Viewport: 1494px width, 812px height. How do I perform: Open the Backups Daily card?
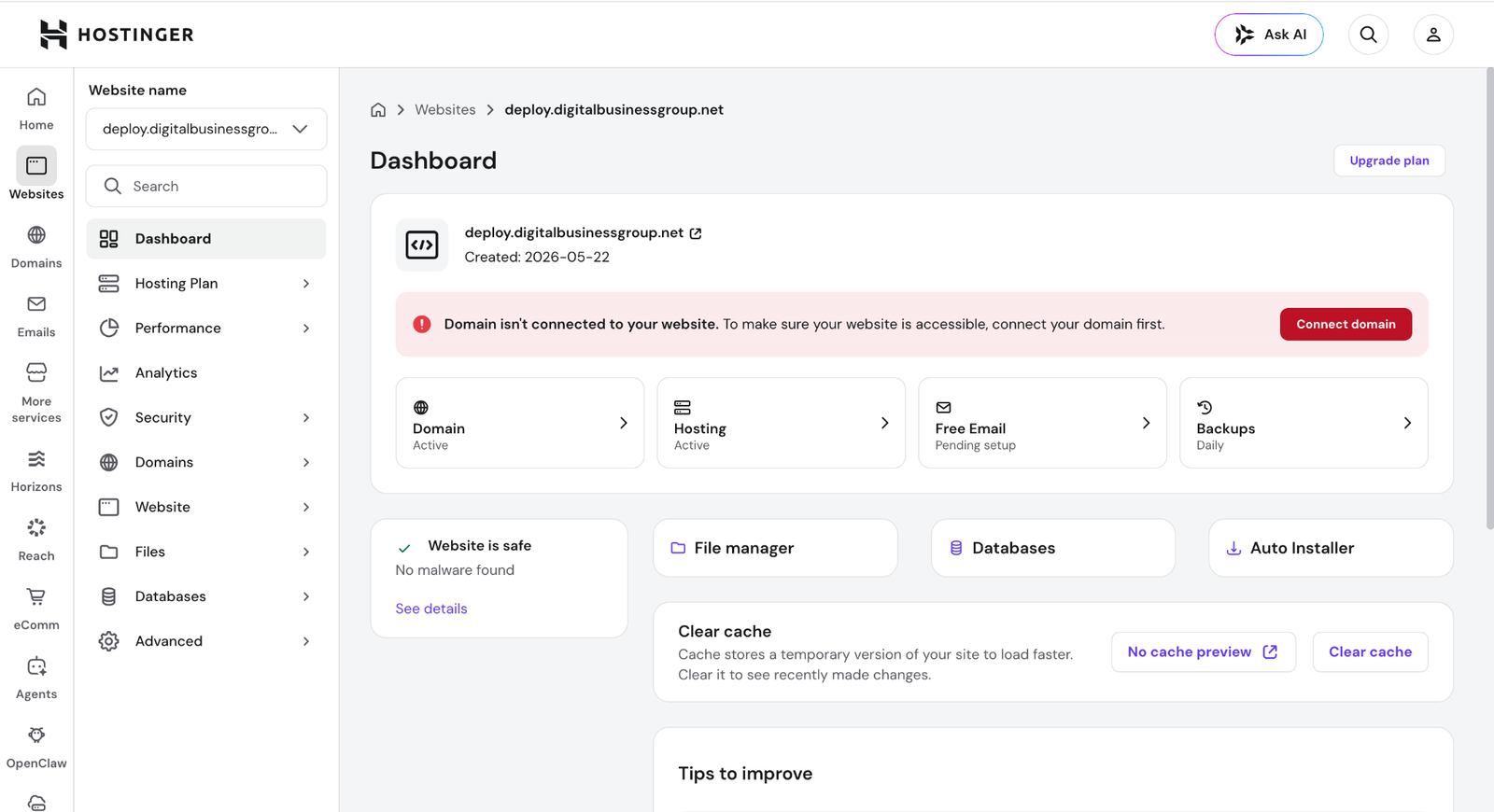[1304, 423]
